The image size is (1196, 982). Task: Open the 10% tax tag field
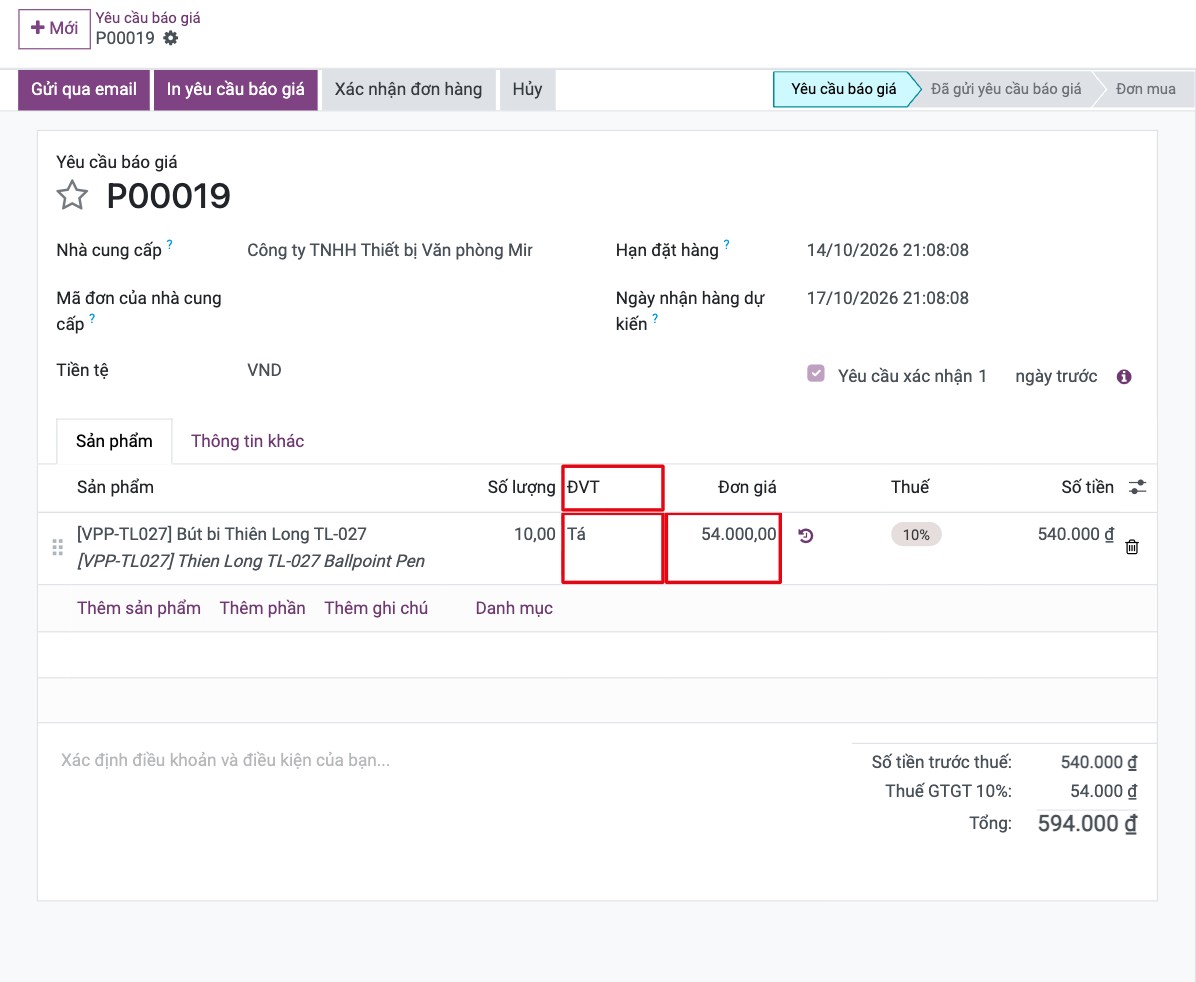916,535
